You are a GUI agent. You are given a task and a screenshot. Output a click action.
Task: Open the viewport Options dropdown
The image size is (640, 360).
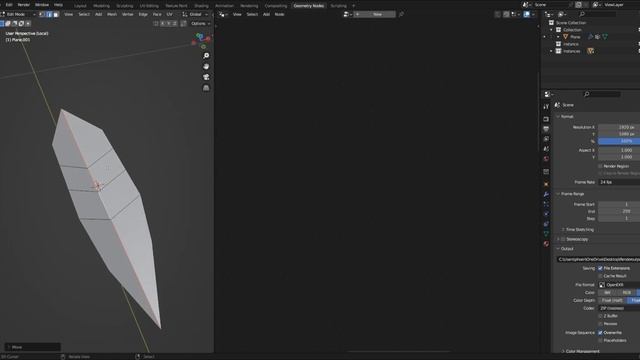[200, 24]
